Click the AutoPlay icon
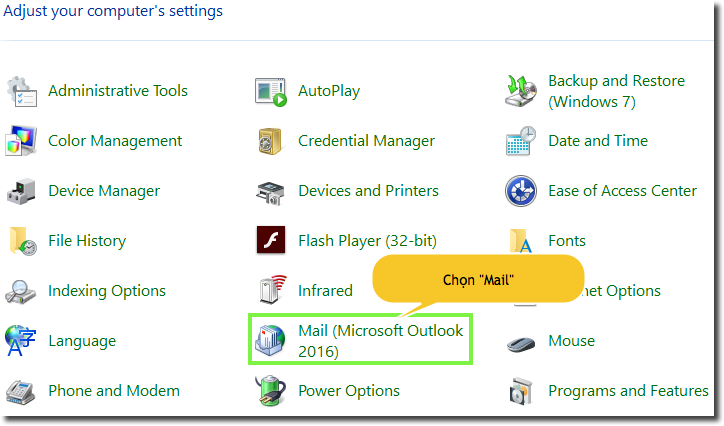The width and height of the screenshot is (724, 426). (x=271, y=91)
